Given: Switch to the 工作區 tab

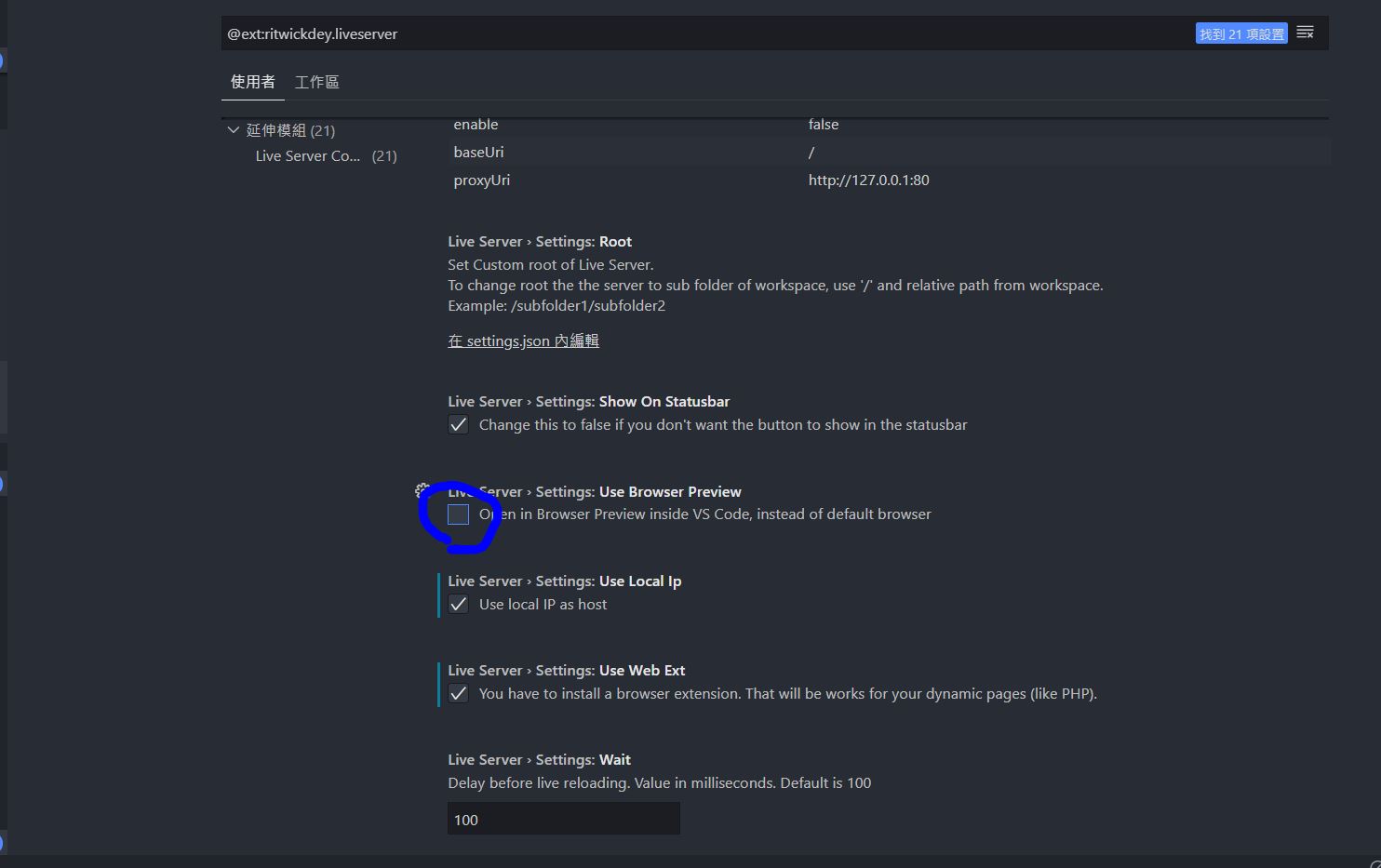Looking at the screenshot, I should (x=316, y=82).
